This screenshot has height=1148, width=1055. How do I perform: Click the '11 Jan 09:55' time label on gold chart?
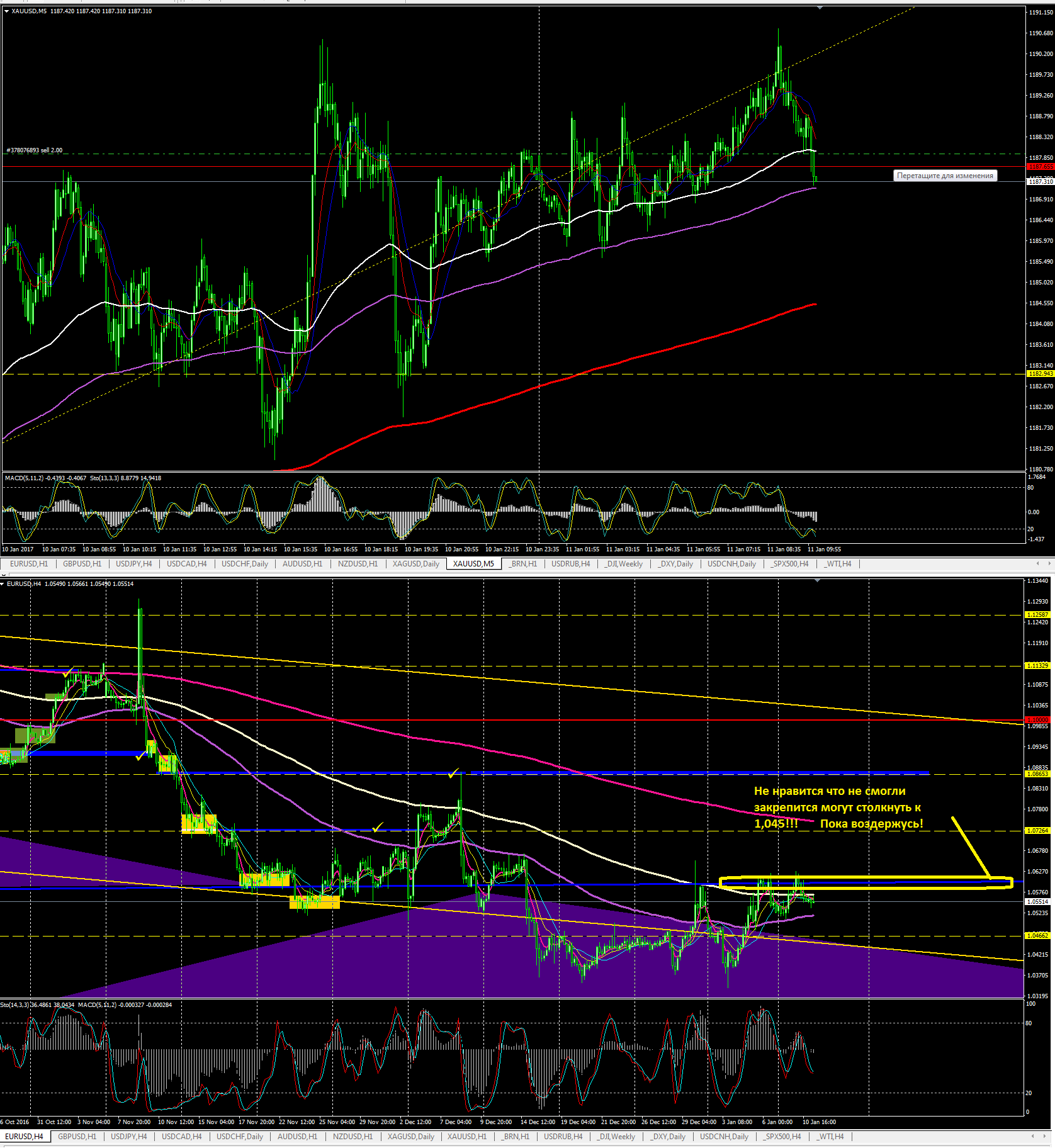824,549
